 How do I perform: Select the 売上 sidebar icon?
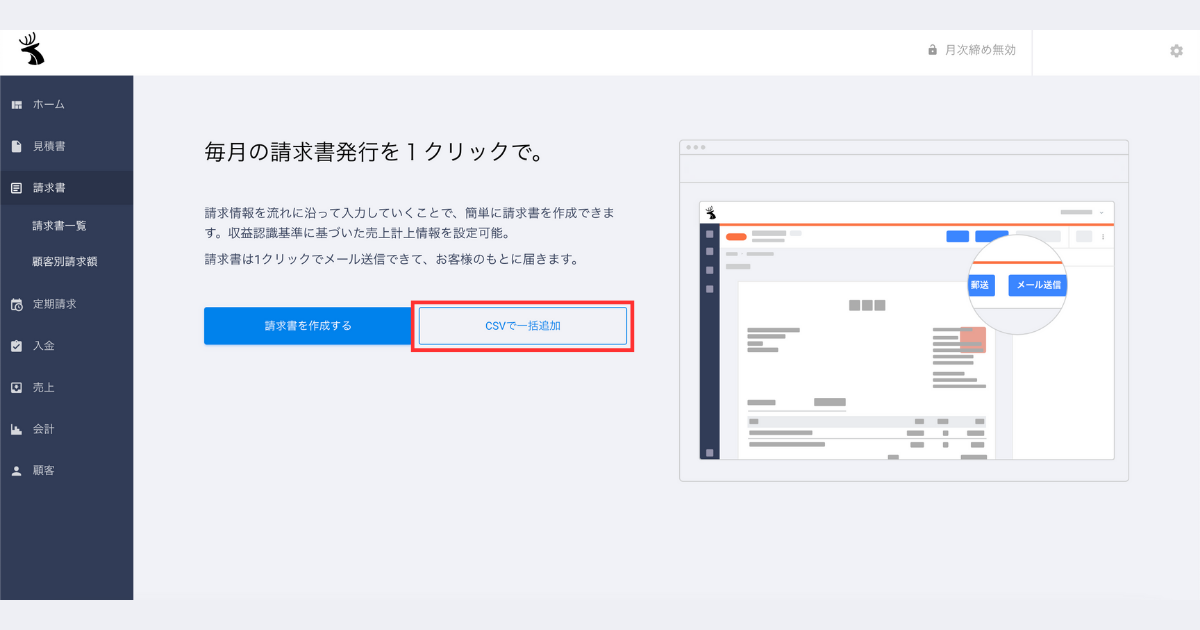coord(17,387)
